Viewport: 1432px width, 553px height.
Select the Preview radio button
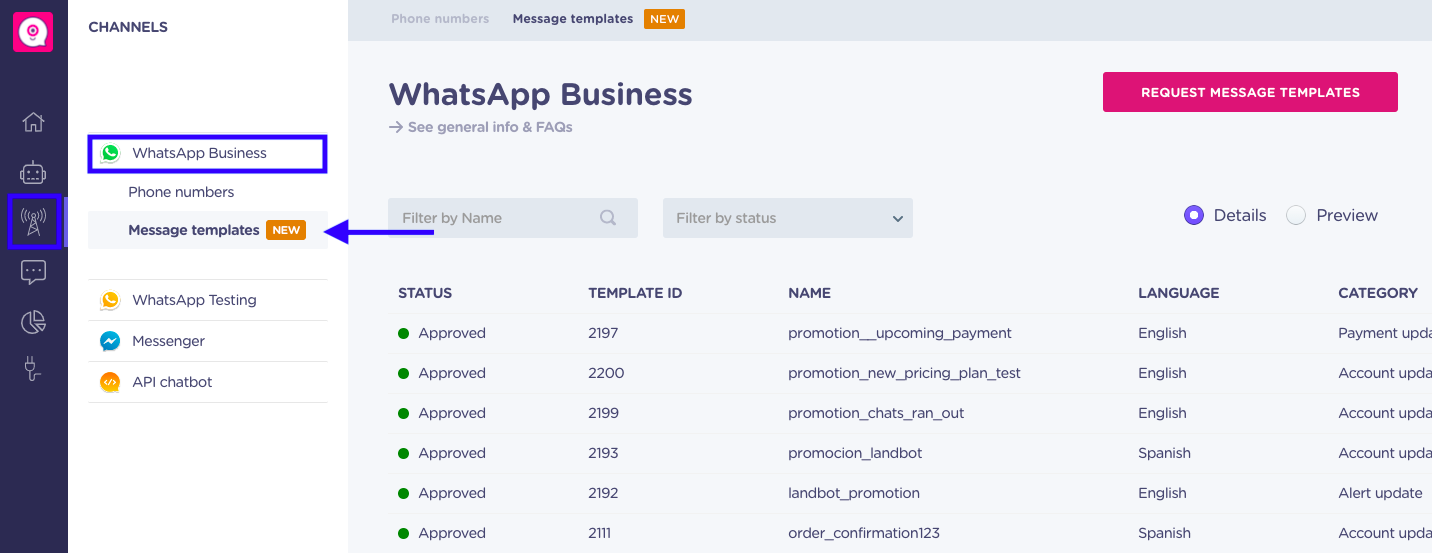click(1296, 215)
